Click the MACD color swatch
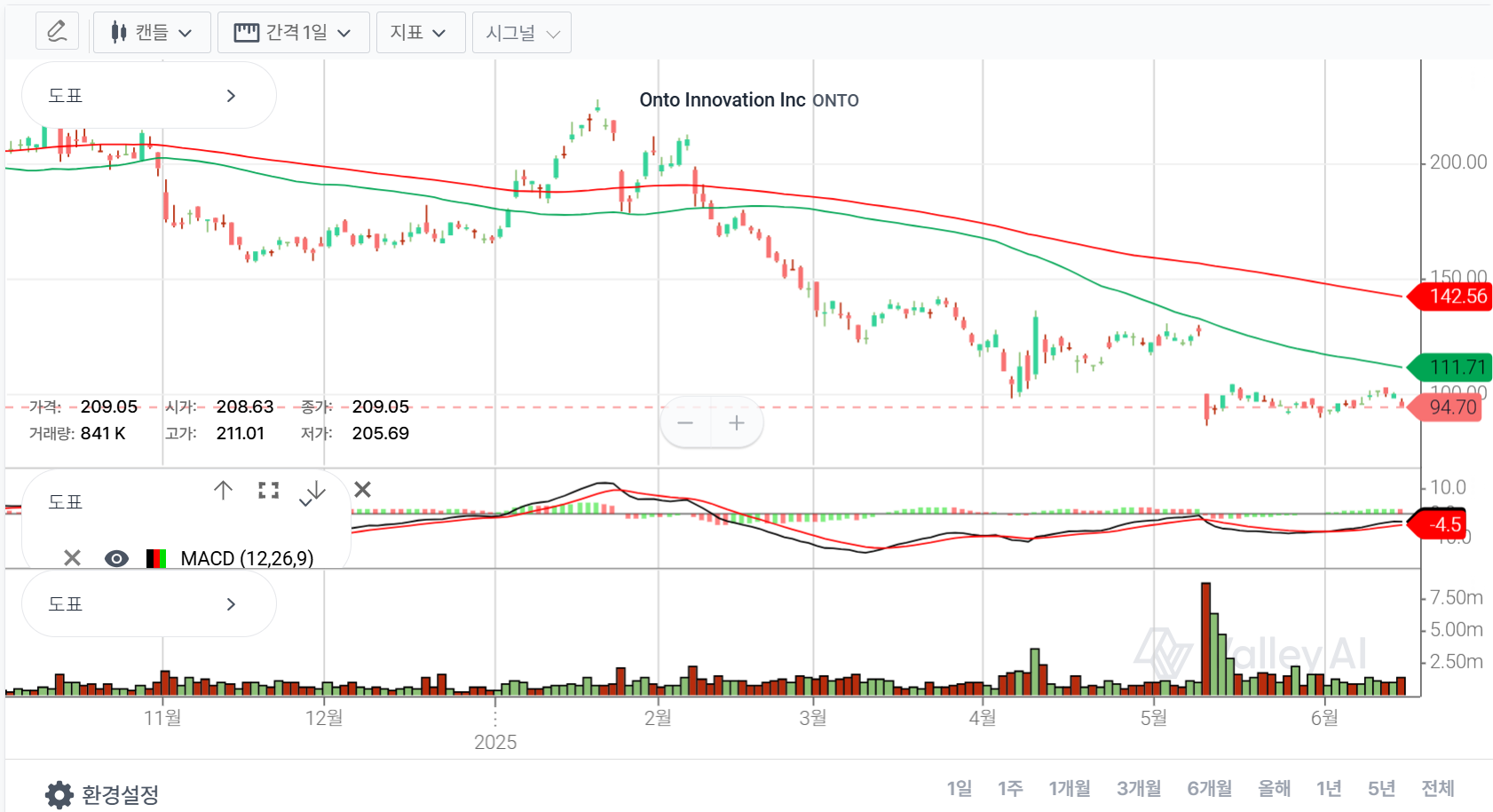The image size is (1493, 812). point(156,558)
